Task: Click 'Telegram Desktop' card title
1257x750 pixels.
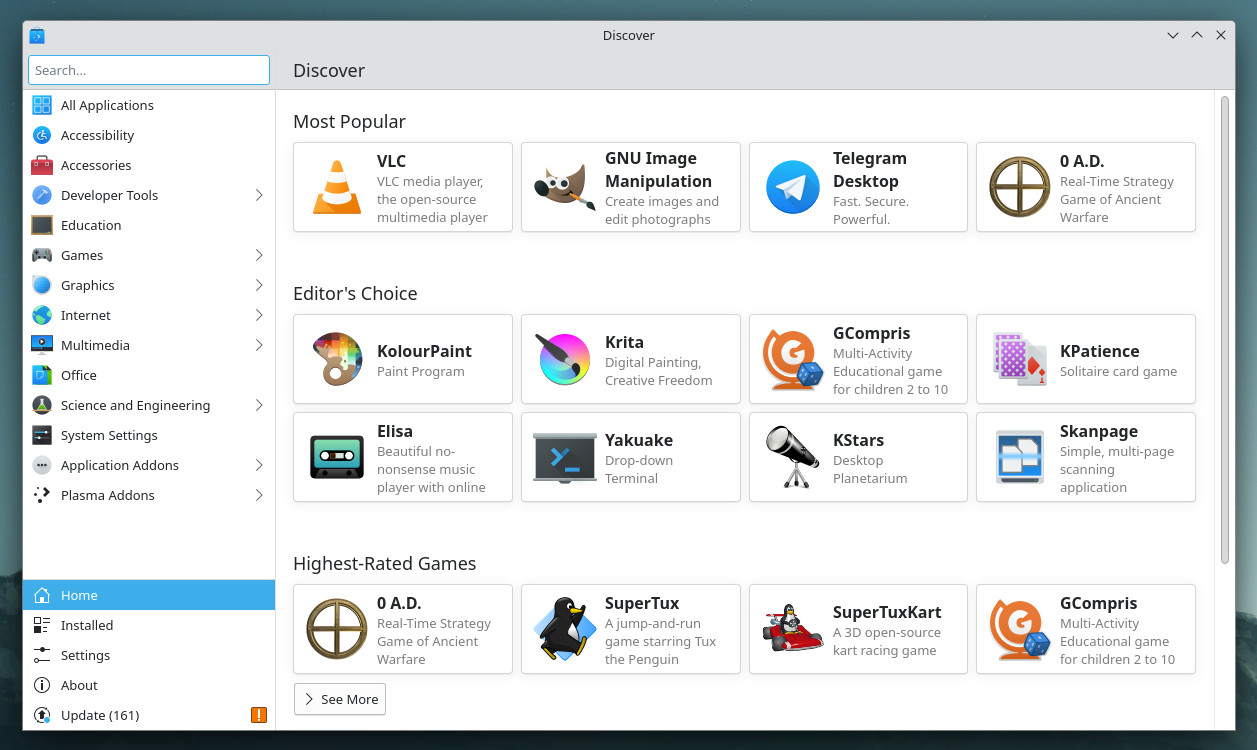Action: coord(870,170)
